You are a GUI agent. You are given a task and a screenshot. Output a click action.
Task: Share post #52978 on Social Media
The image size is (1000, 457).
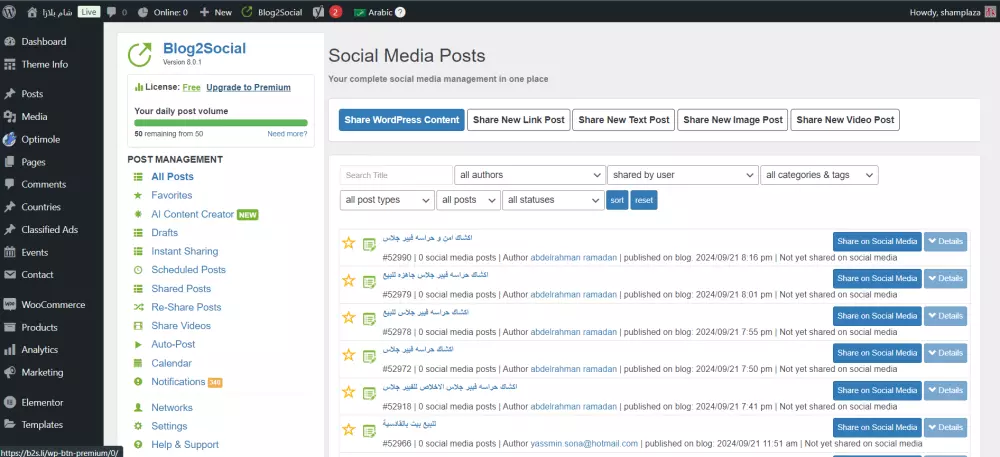point(877,316)
